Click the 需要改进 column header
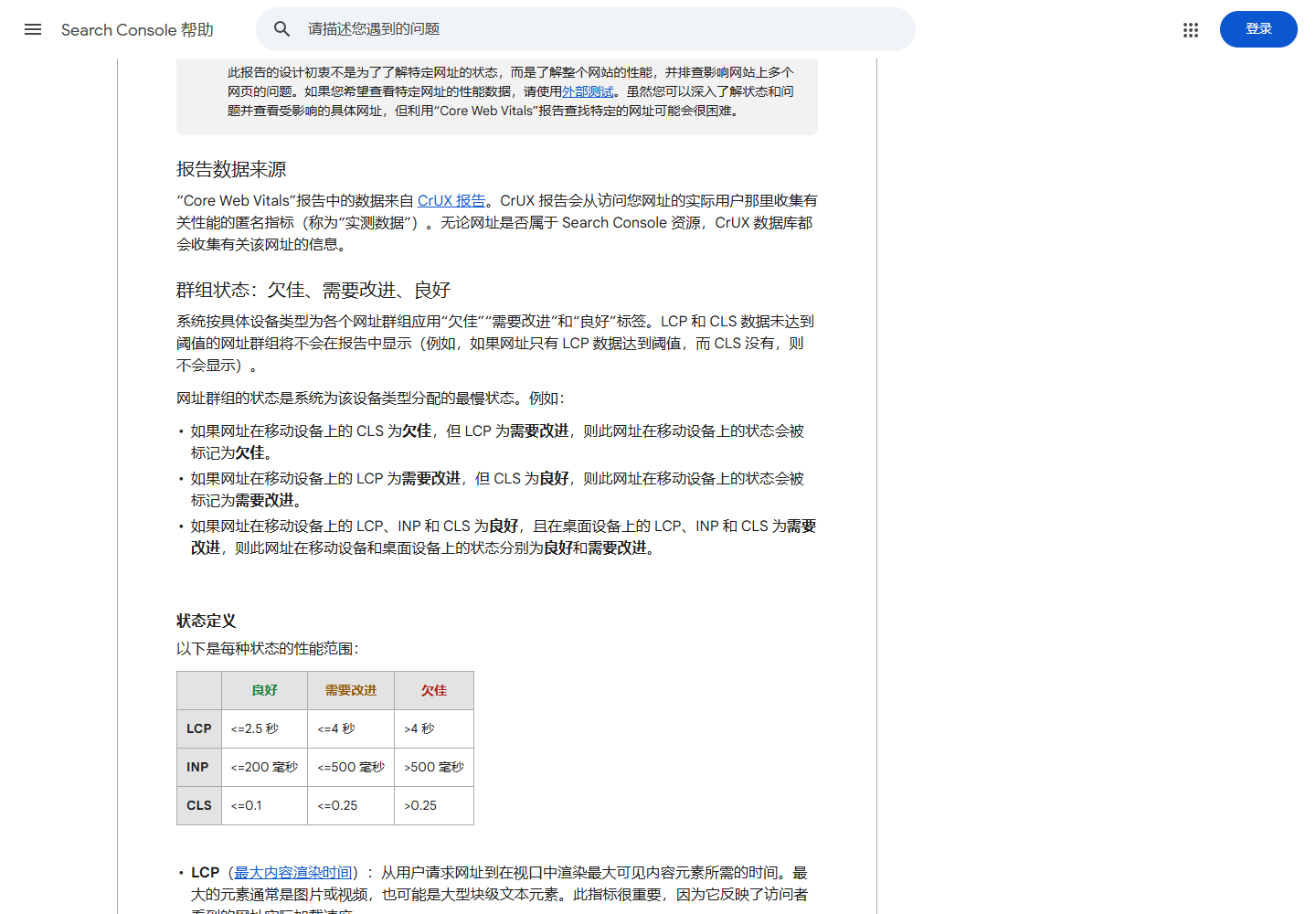The image size is (1316, 914). point(351,691)
